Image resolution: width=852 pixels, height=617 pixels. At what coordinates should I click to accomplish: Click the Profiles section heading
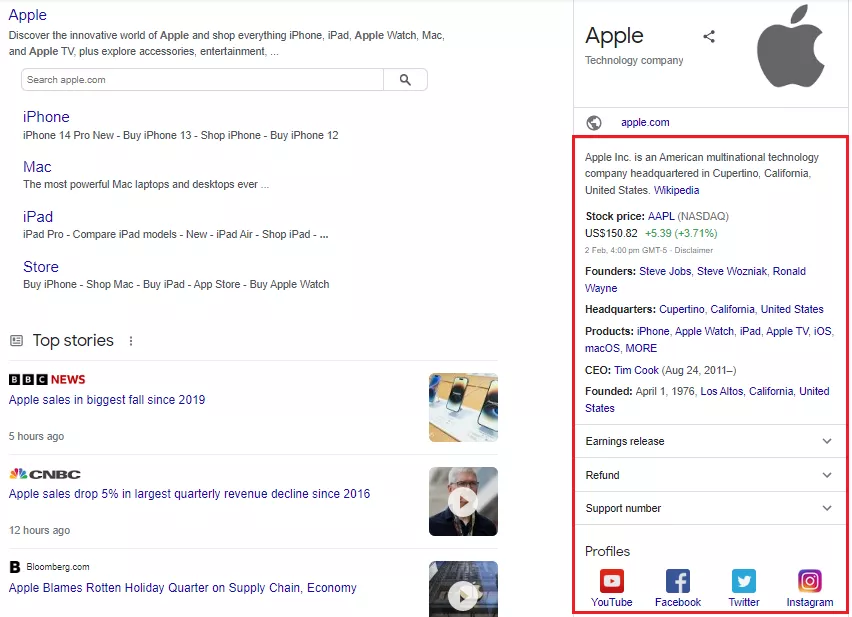(x=607, y=551)
